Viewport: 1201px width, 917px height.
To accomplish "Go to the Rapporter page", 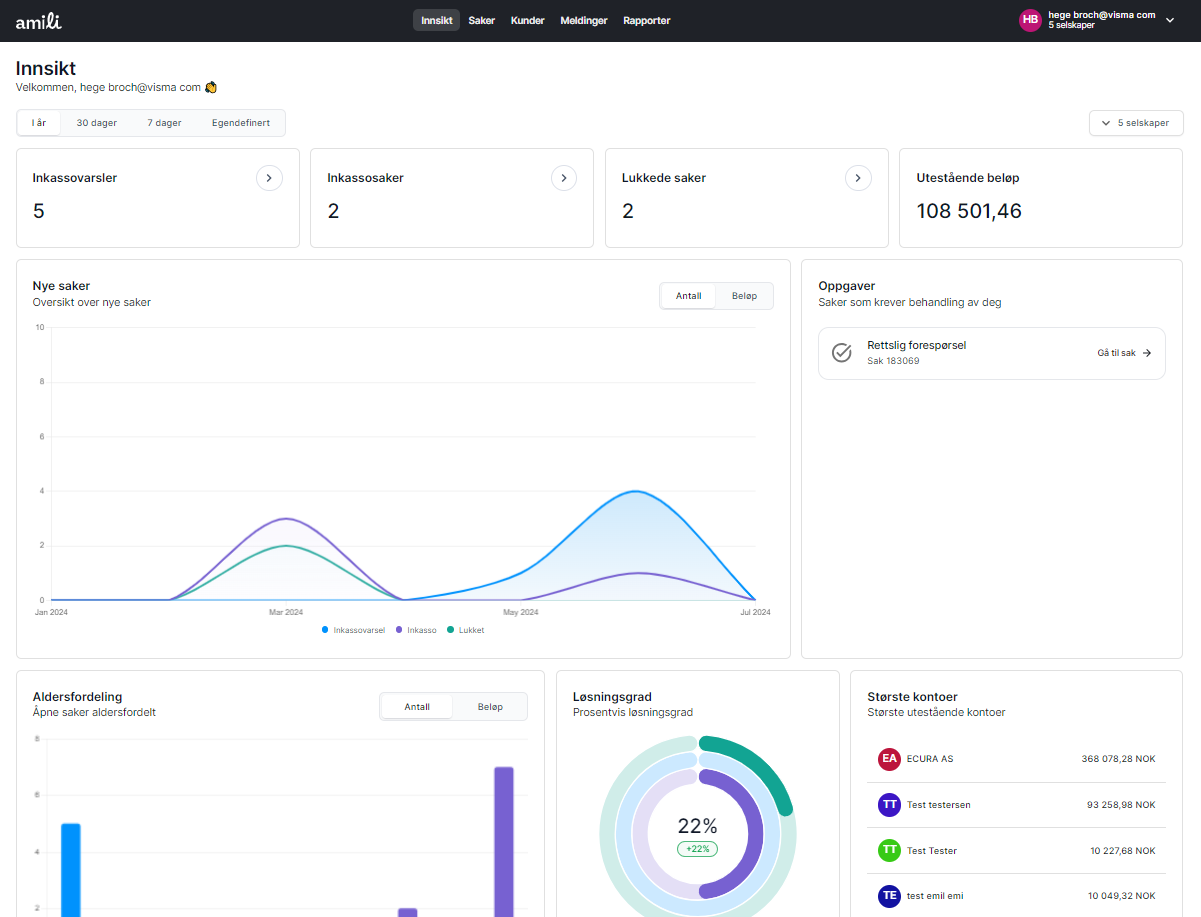I will coord(646,21).
